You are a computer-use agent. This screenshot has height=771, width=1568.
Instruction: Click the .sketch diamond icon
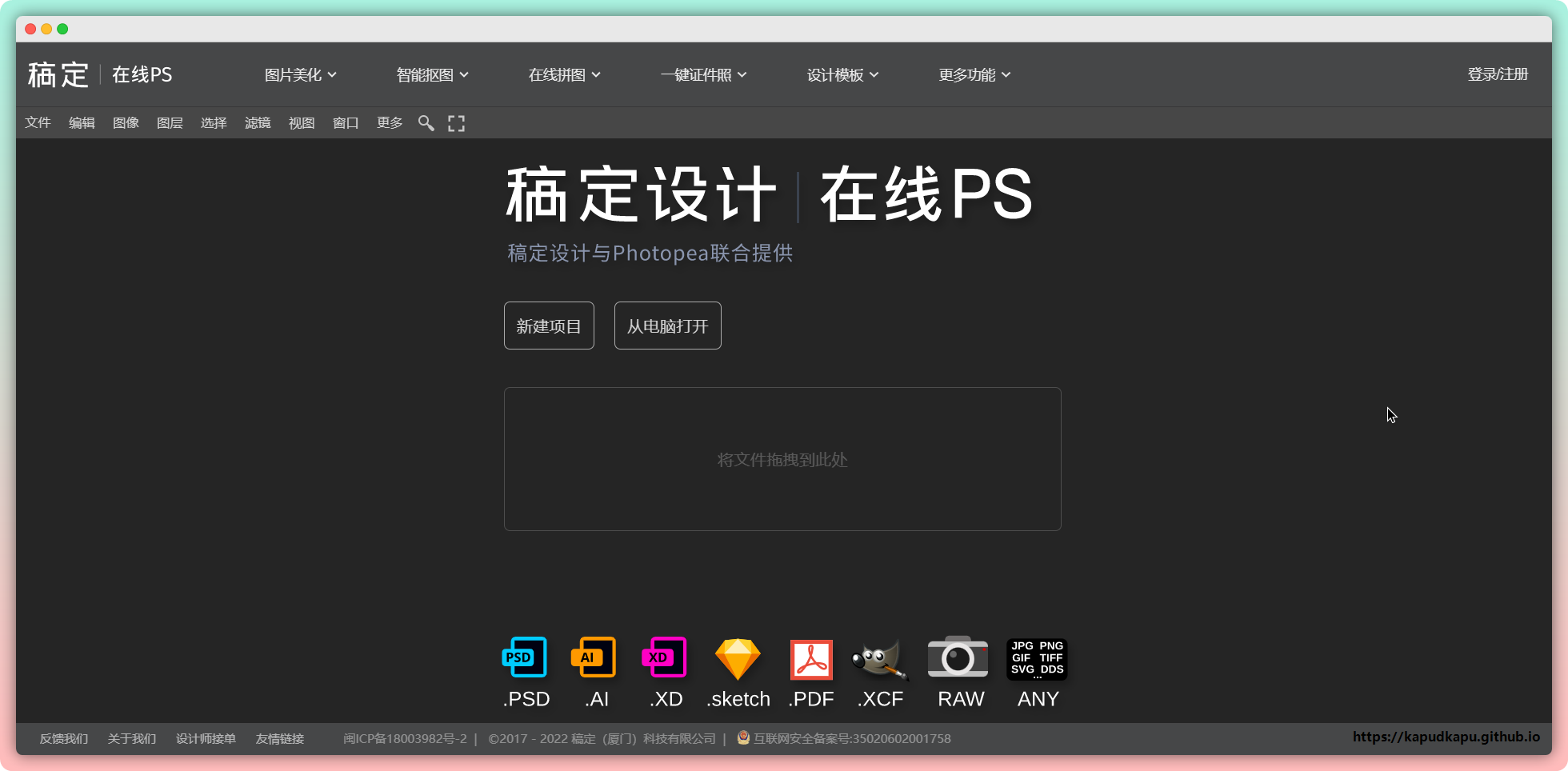(737, 659)
